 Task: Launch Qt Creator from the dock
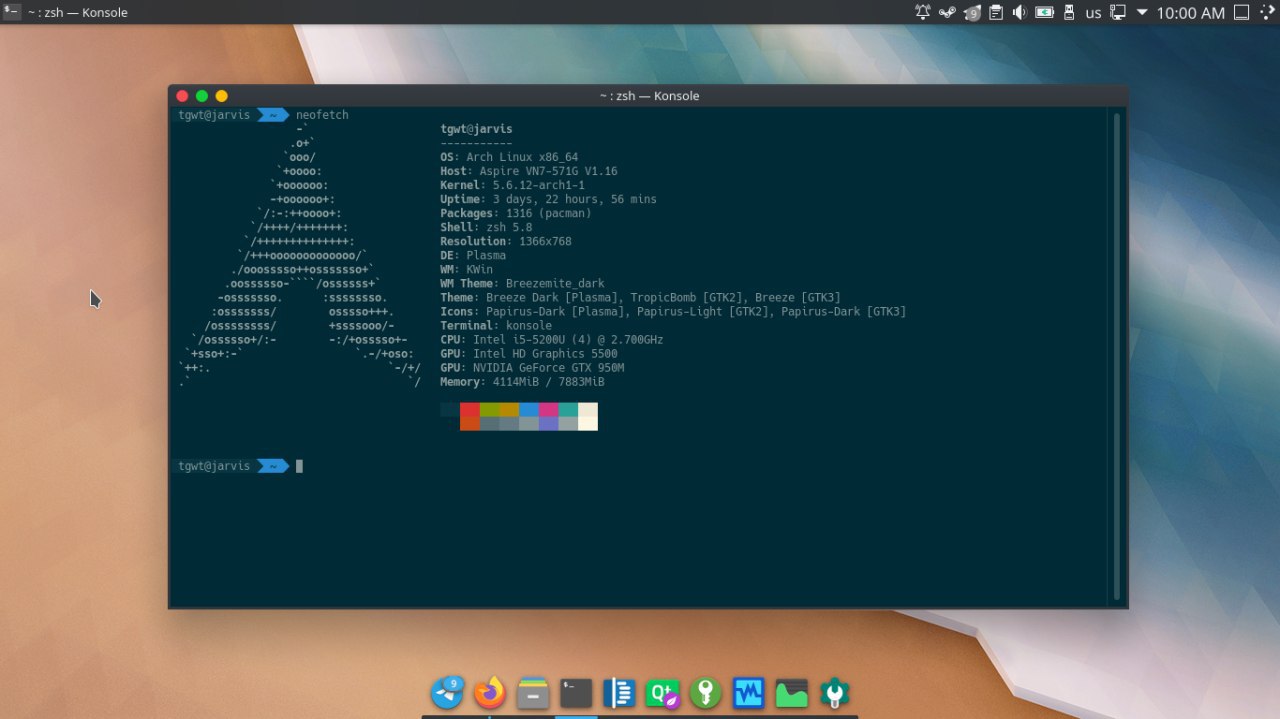coord(663,693)
